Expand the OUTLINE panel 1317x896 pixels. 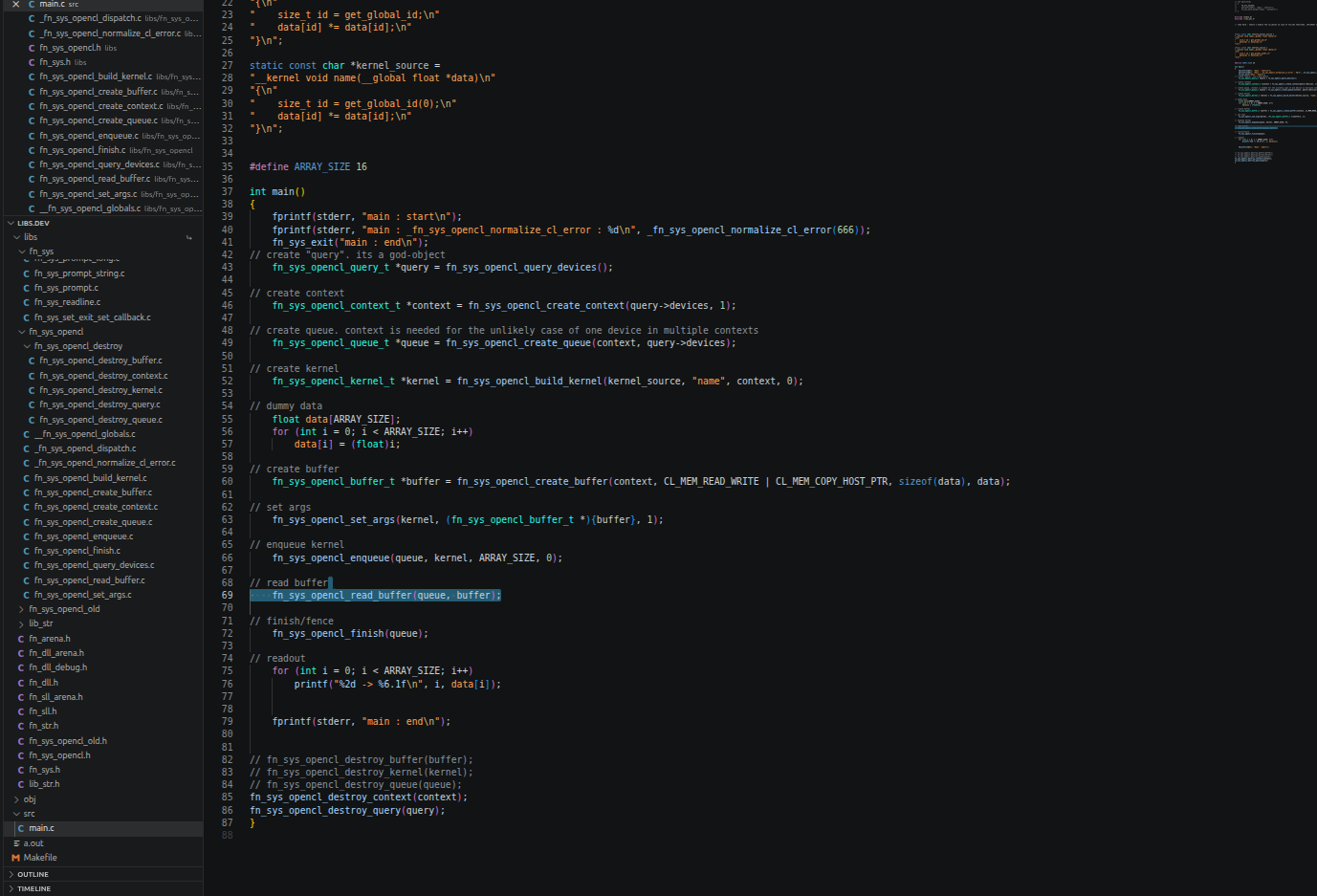point(11,874)
